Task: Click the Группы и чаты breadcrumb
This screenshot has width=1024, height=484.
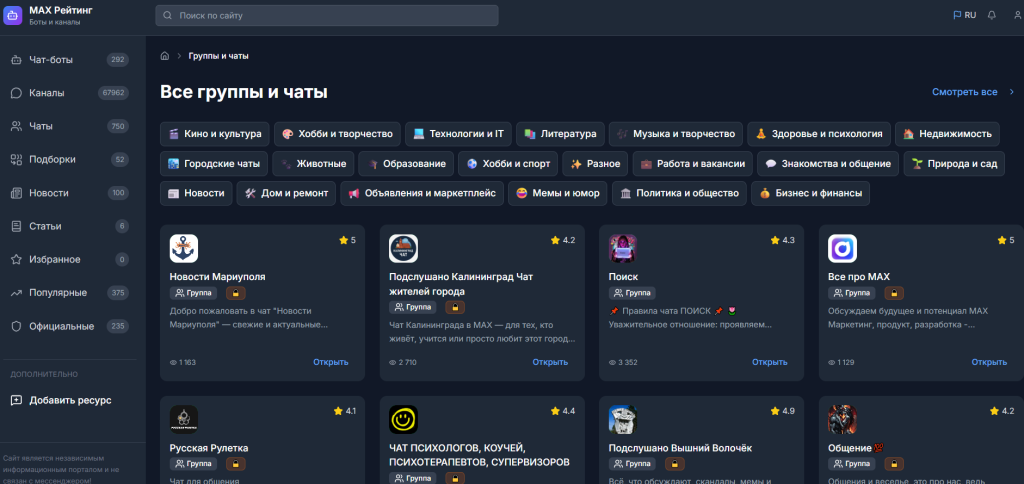Action: [x=218, y=56]
